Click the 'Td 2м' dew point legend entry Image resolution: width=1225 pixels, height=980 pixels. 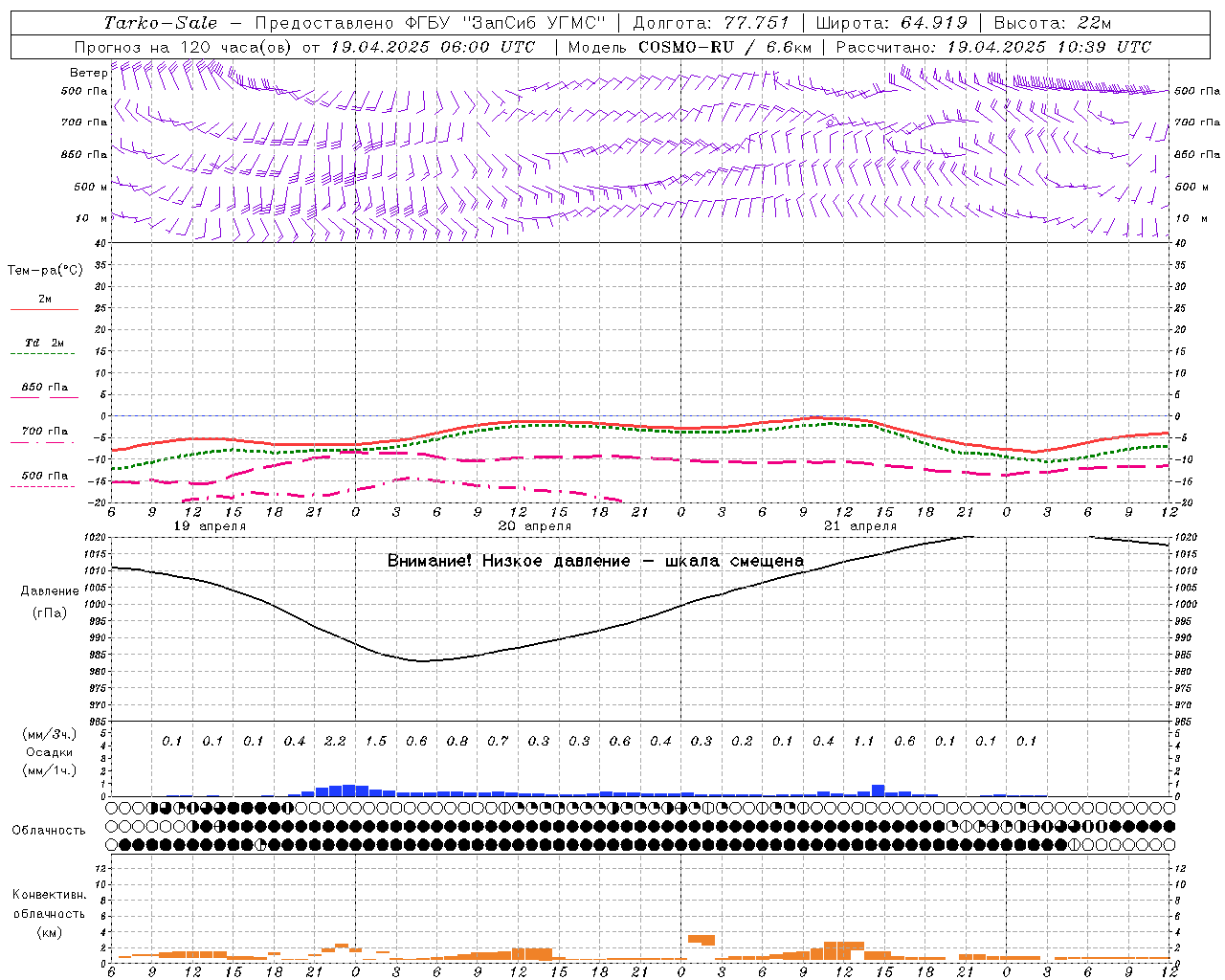(x=45, y=343)
